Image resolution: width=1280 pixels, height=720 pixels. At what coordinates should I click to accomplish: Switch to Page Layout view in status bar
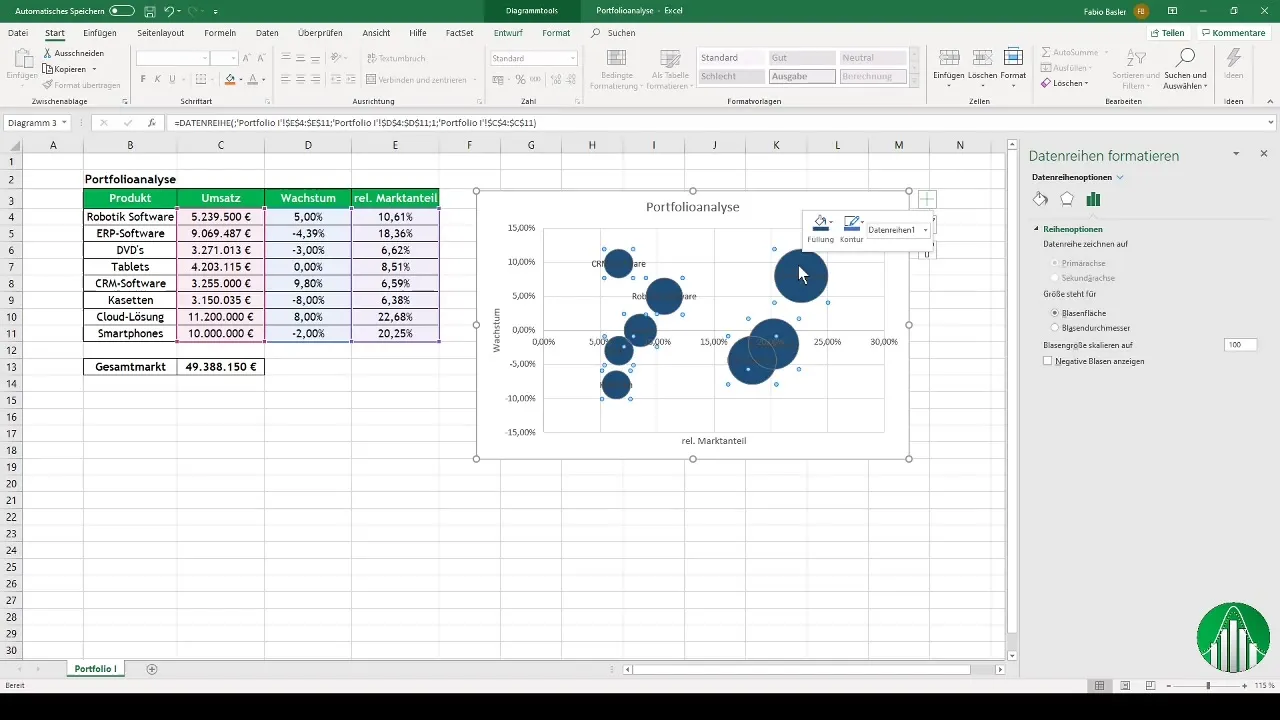(1125, 686)
